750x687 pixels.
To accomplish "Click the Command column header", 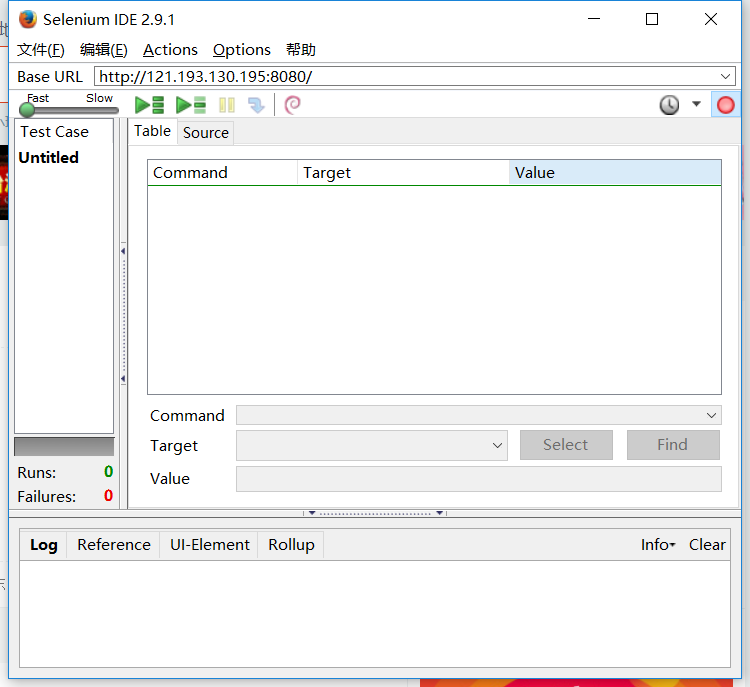I will 222,173.
